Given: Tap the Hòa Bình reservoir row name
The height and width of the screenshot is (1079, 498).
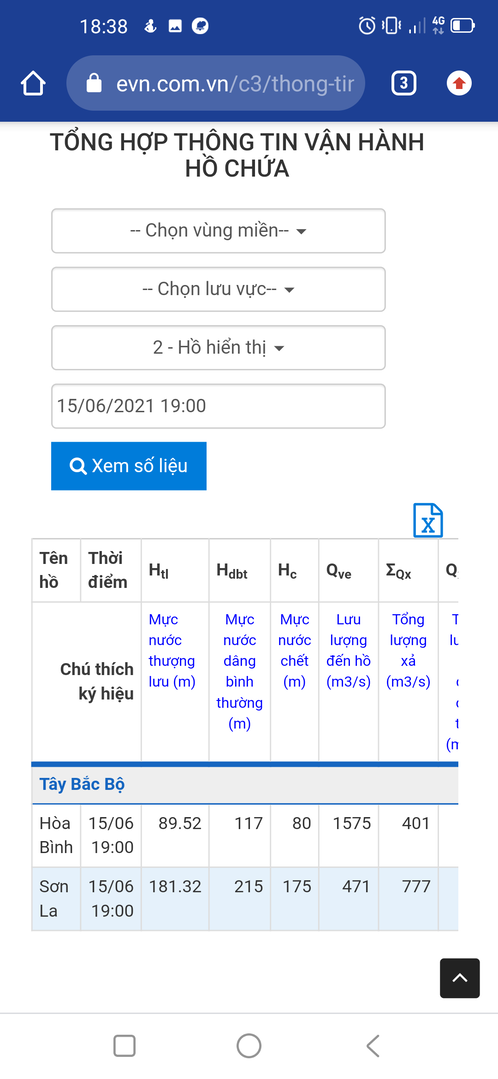Looking at the screenshot, I should tap(56, 835).
